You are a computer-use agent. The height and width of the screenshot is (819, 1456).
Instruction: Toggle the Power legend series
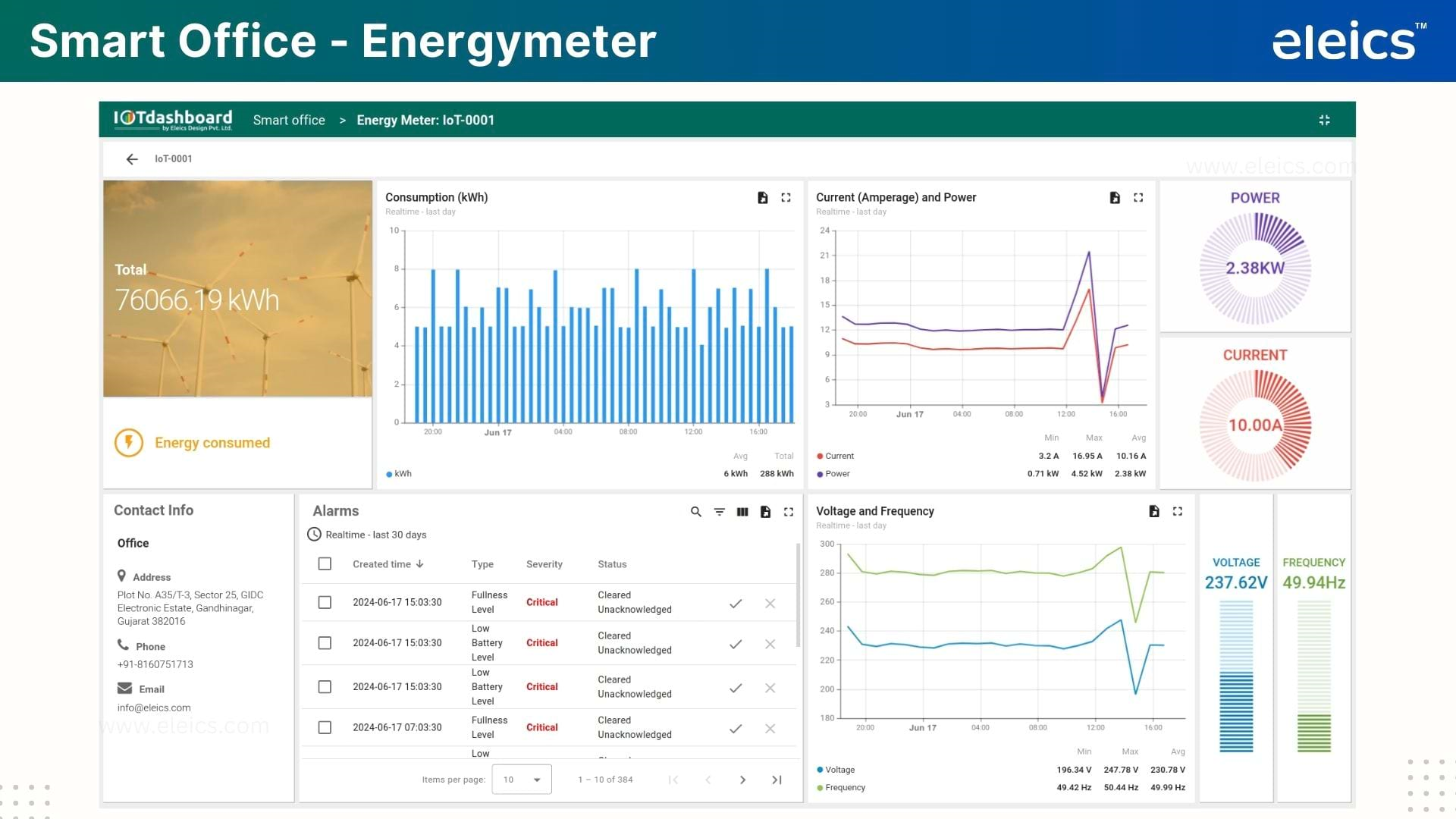(833, 474)
